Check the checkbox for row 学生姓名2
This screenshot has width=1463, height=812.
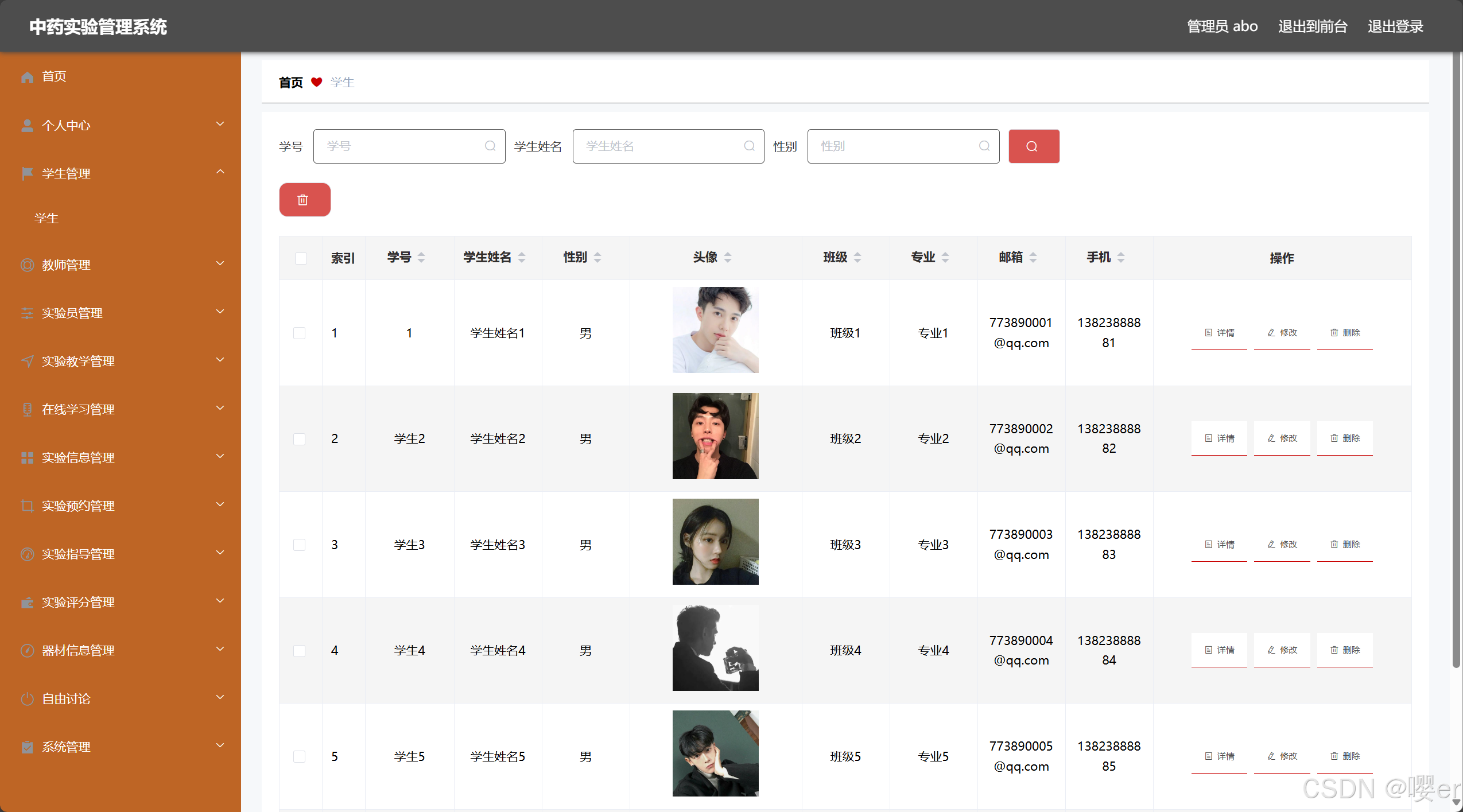click(x=299, y=439)
